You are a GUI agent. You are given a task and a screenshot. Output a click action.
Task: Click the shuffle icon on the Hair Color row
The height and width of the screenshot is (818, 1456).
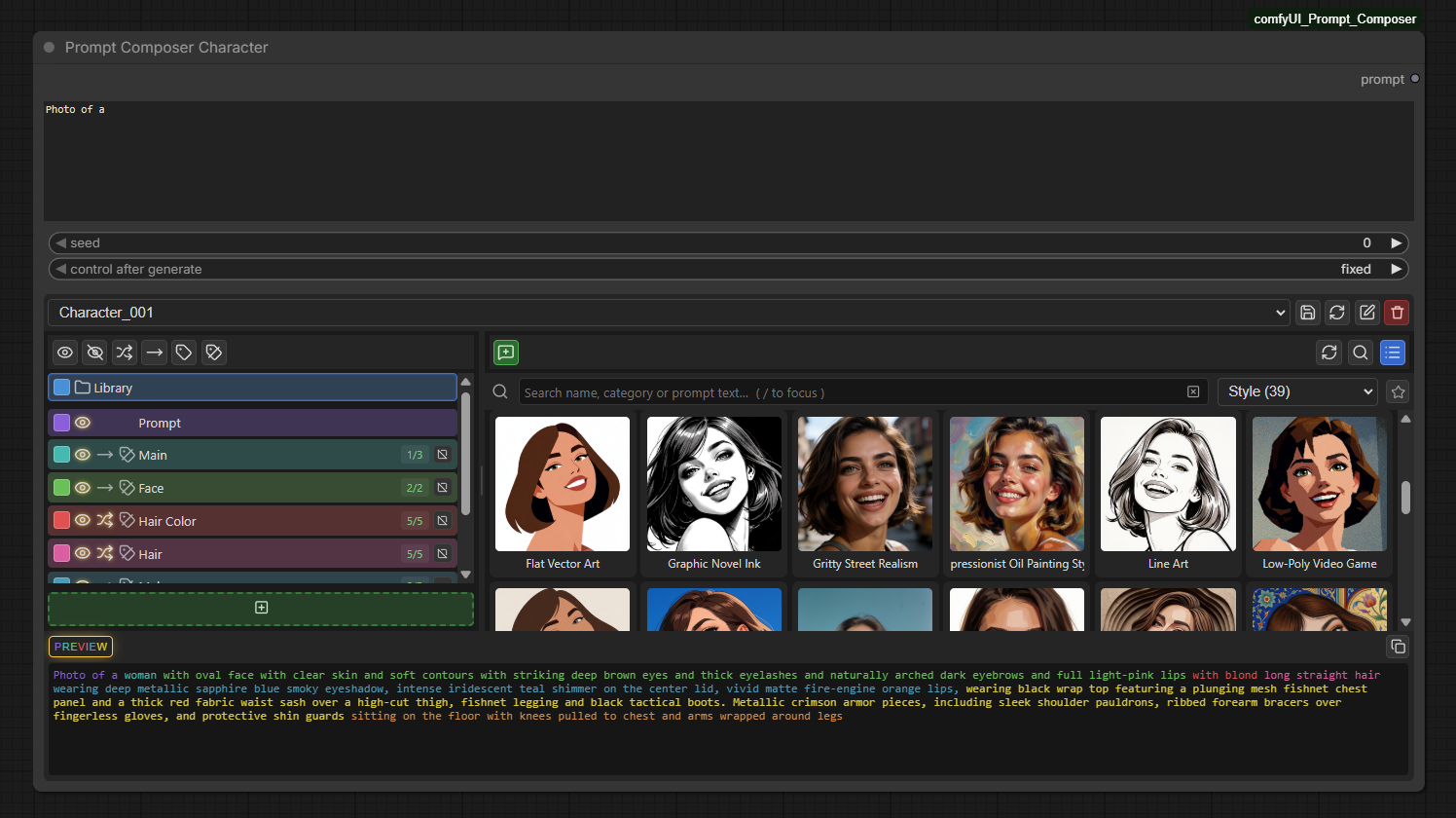pos(105,520)
